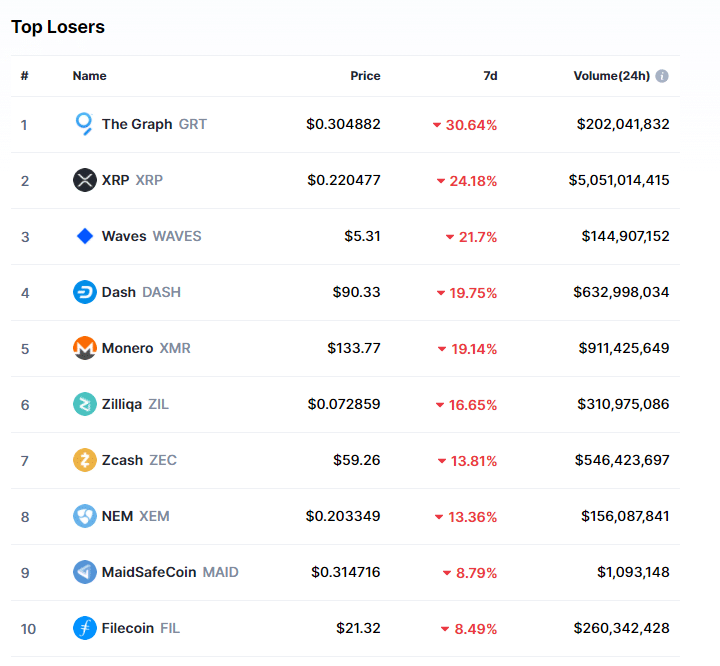Screen dimensions: 720x666
Task: Click the Volume(24h) info icon
Action: point(662,76)
